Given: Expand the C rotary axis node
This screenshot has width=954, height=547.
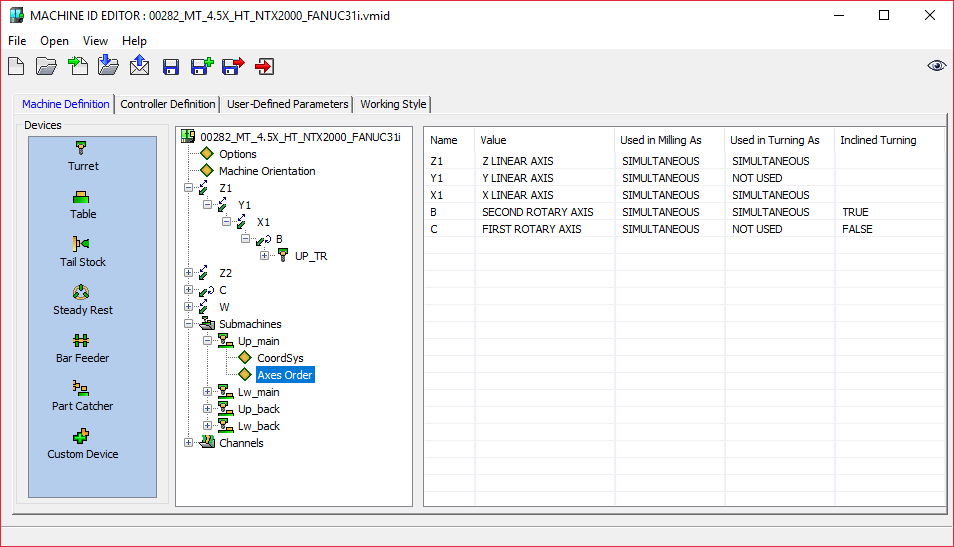Looking at the screenshot, I should 189,290.
